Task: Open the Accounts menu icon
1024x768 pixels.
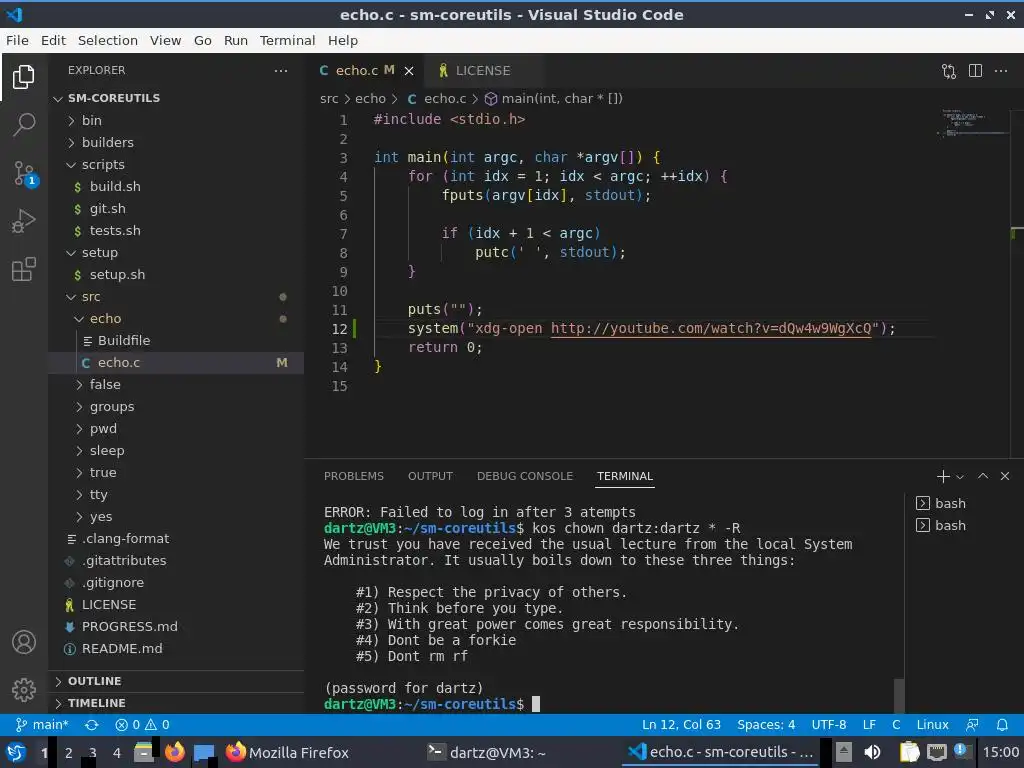Action: click(24, 642)
